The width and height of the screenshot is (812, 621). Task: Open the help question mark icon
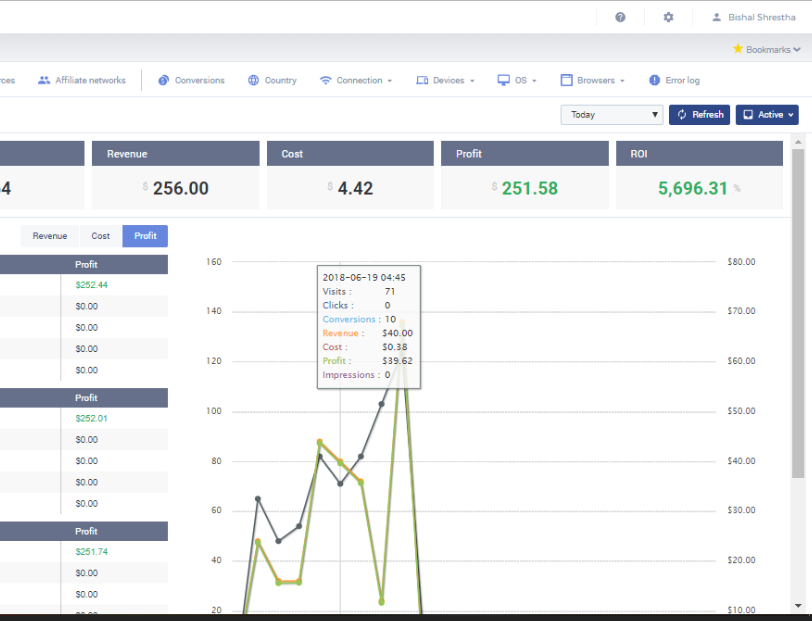click(620, 17)
